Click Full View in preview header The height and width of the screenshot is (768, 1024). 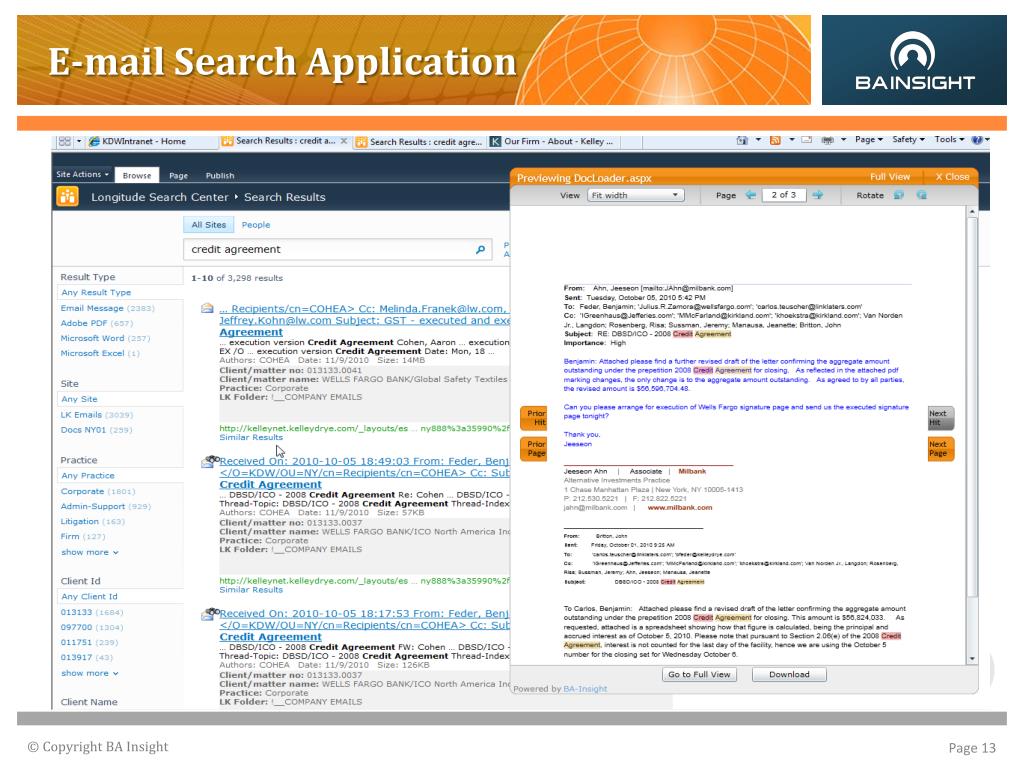click(889, 177)
